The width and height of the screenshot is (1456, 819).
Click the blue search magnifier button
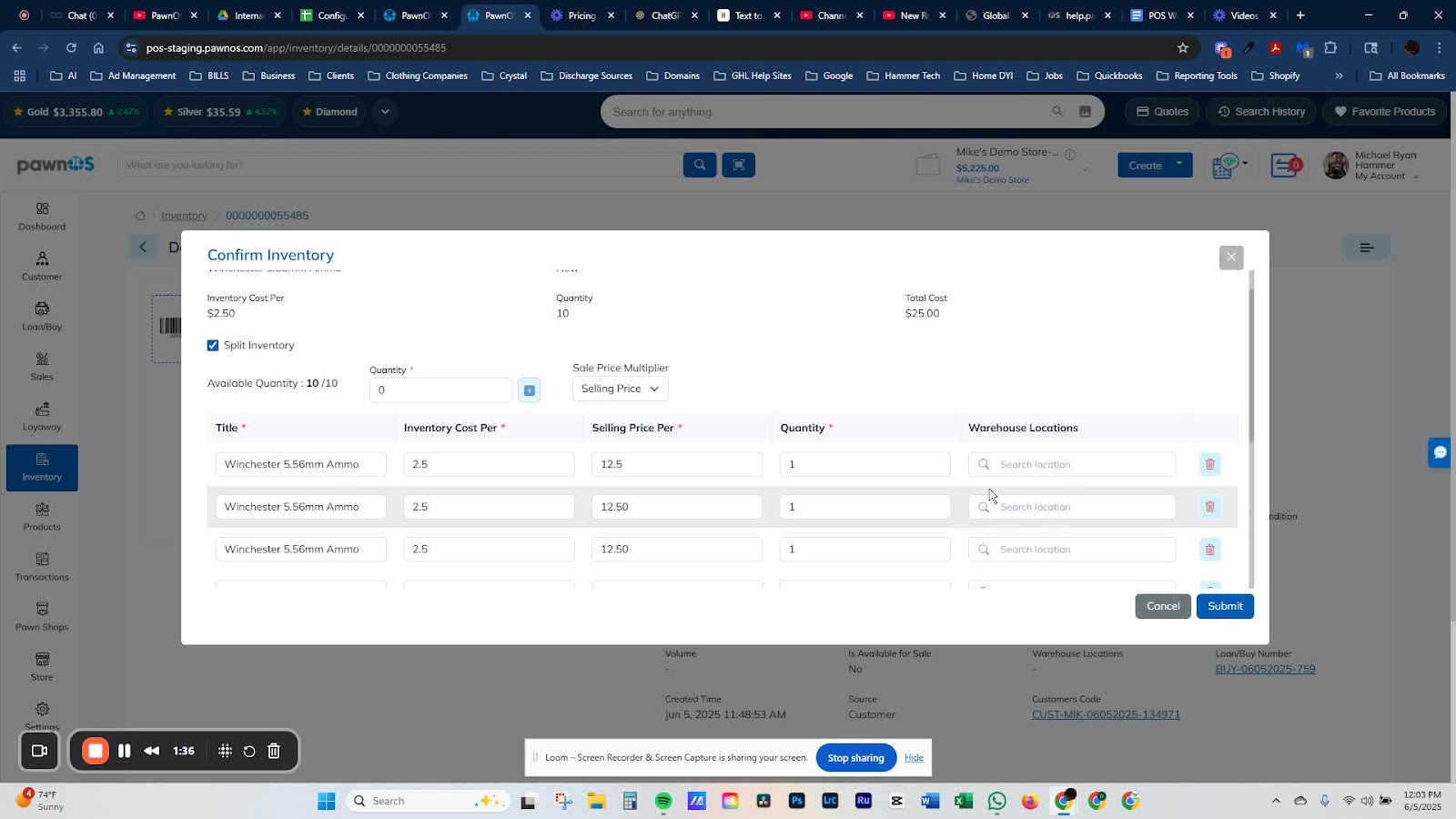coord(700,165)
